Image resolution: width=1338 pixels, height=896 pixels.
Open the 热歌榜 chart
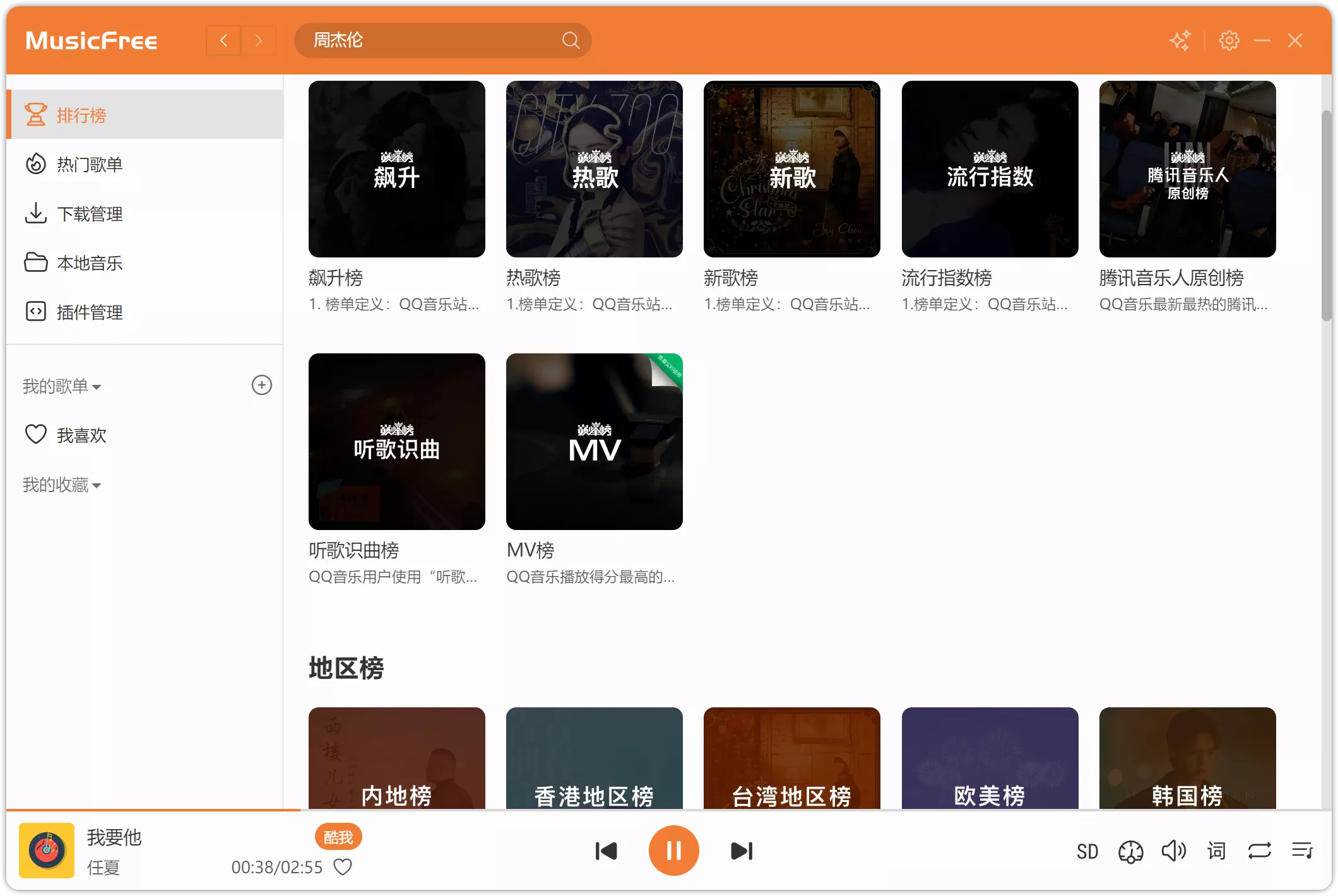point(593,169)
